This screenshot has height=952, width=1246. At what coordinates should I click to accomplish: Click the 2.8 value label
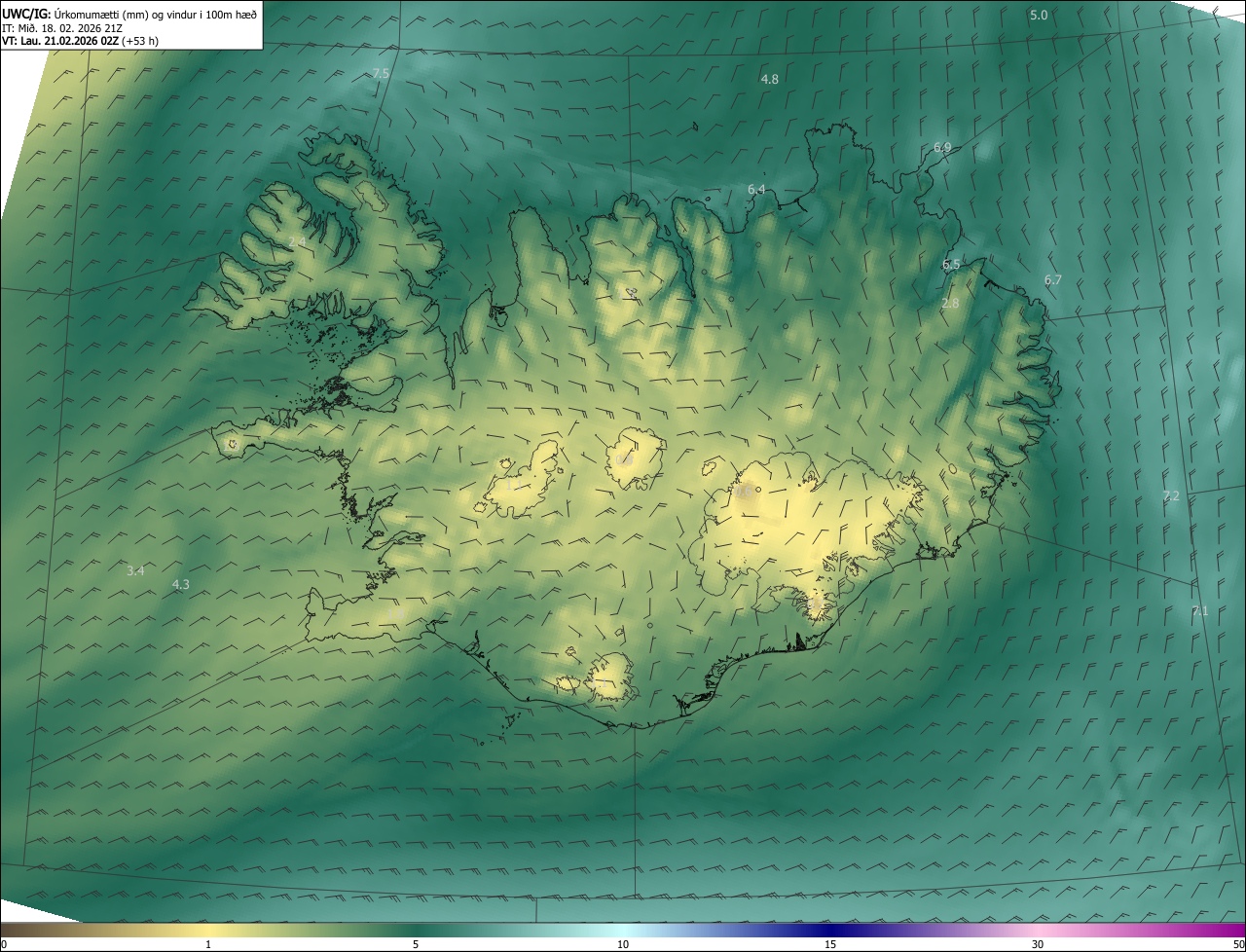(x=950, y=303)
